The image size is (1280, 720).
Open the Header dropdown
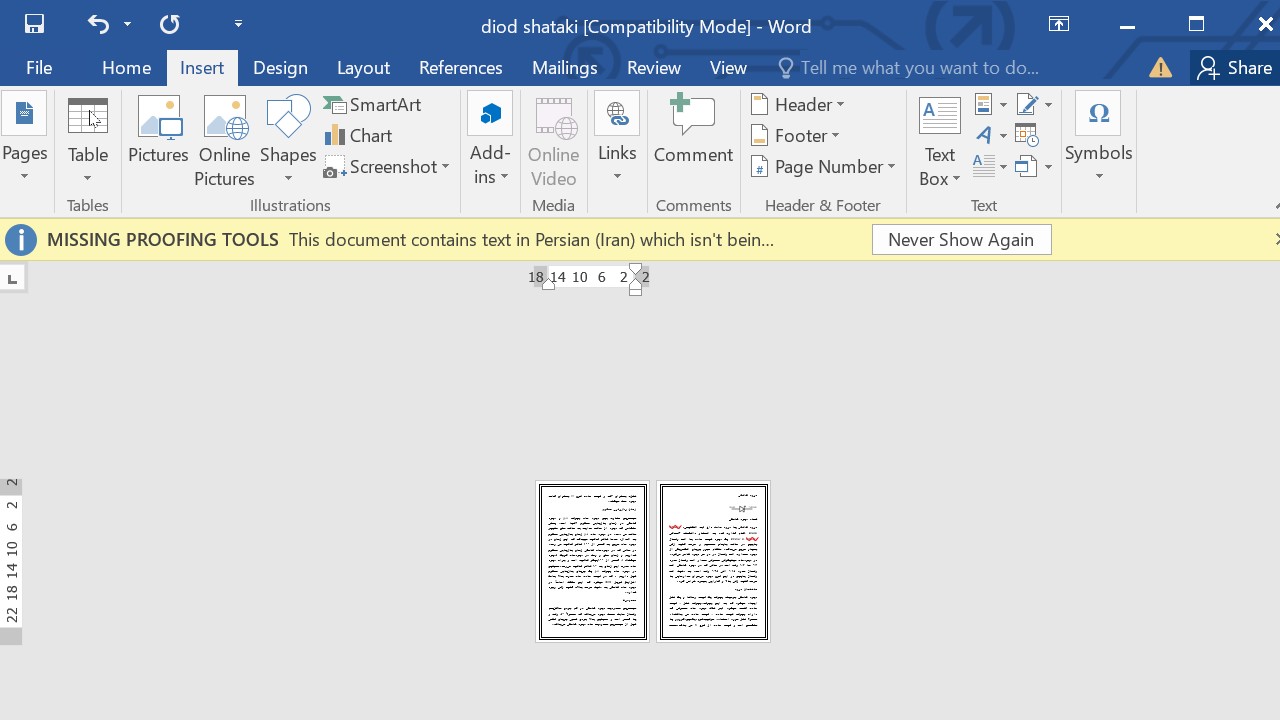tap(798, 105)
